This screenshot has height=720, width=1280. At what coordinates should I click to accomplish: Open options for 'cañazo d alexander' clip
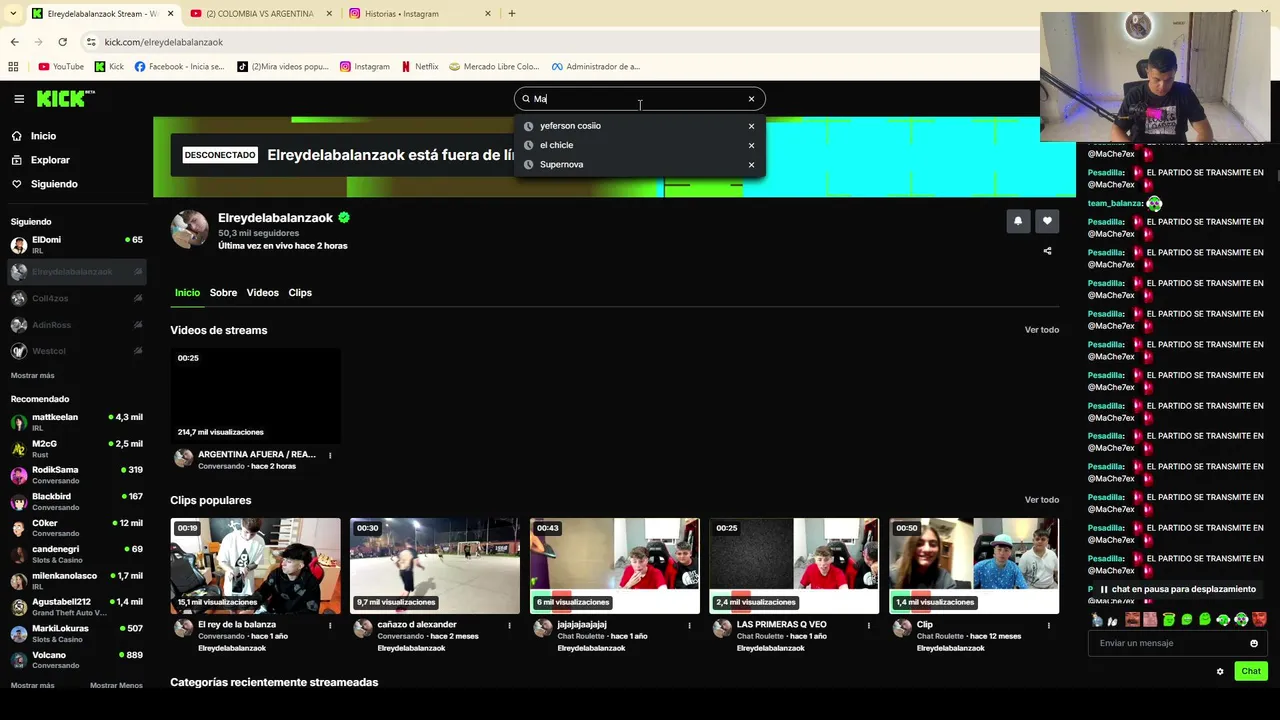click(x=509, y=626)
